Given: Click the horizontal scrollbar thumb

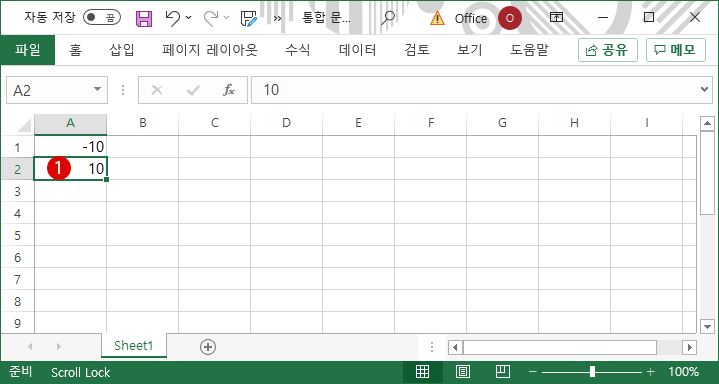Looking at the screenshot, I should tap(560, 347).
